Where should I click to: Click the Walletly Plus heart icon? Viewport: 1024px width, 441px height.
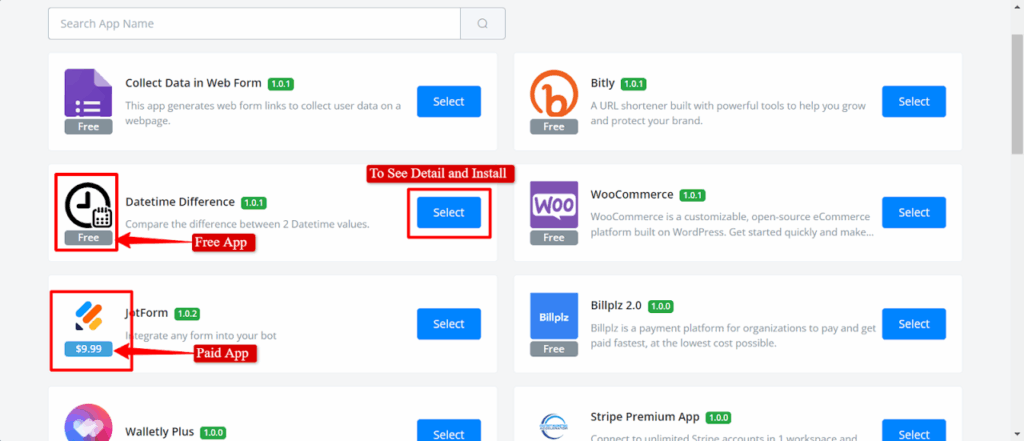point(90,424)
